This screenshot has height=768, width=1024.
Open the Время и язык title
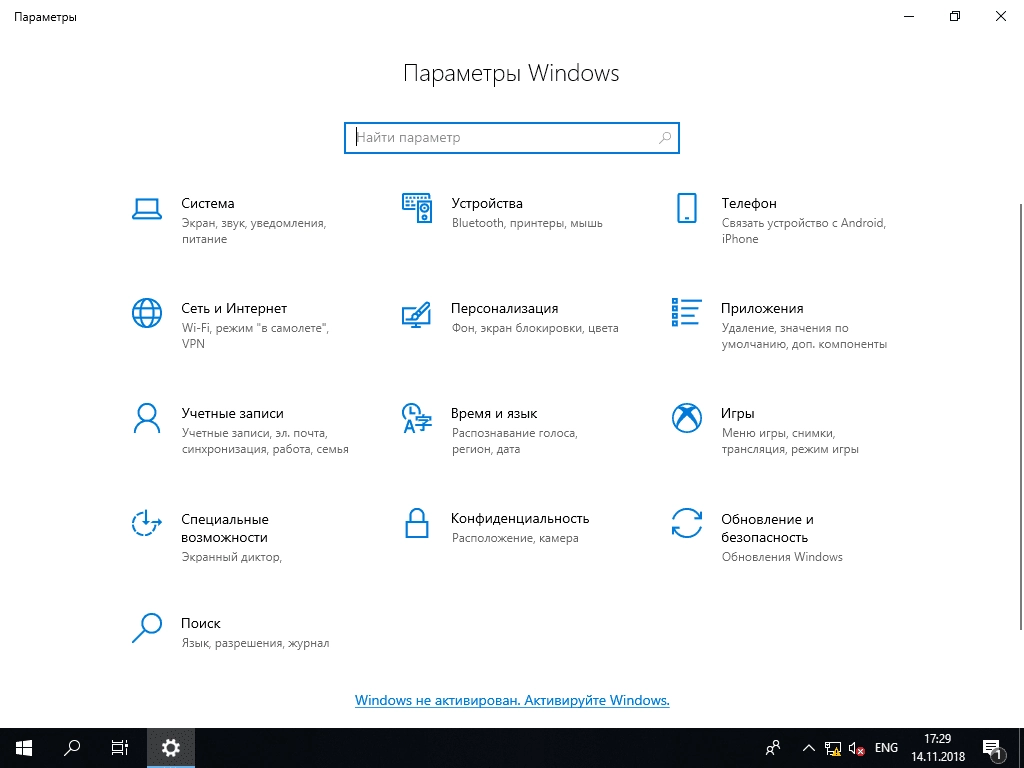click(494, 413)
